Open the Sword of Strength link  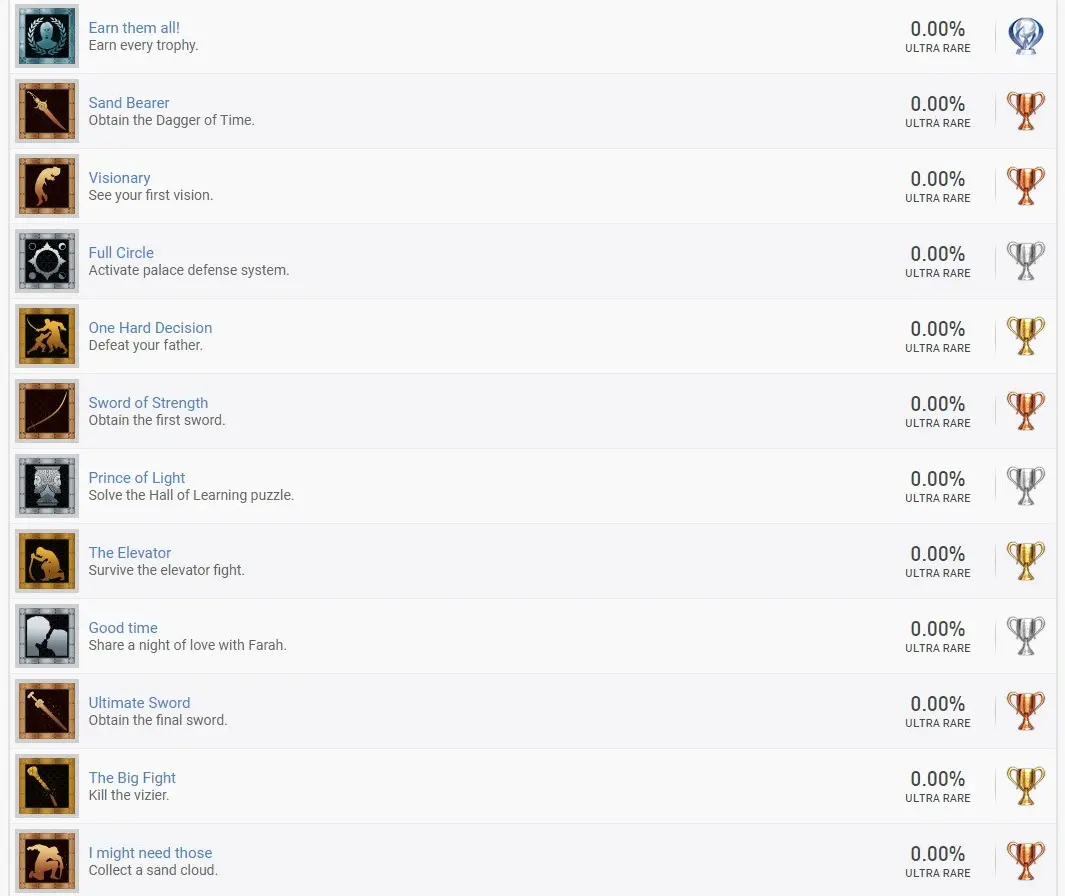148,403
